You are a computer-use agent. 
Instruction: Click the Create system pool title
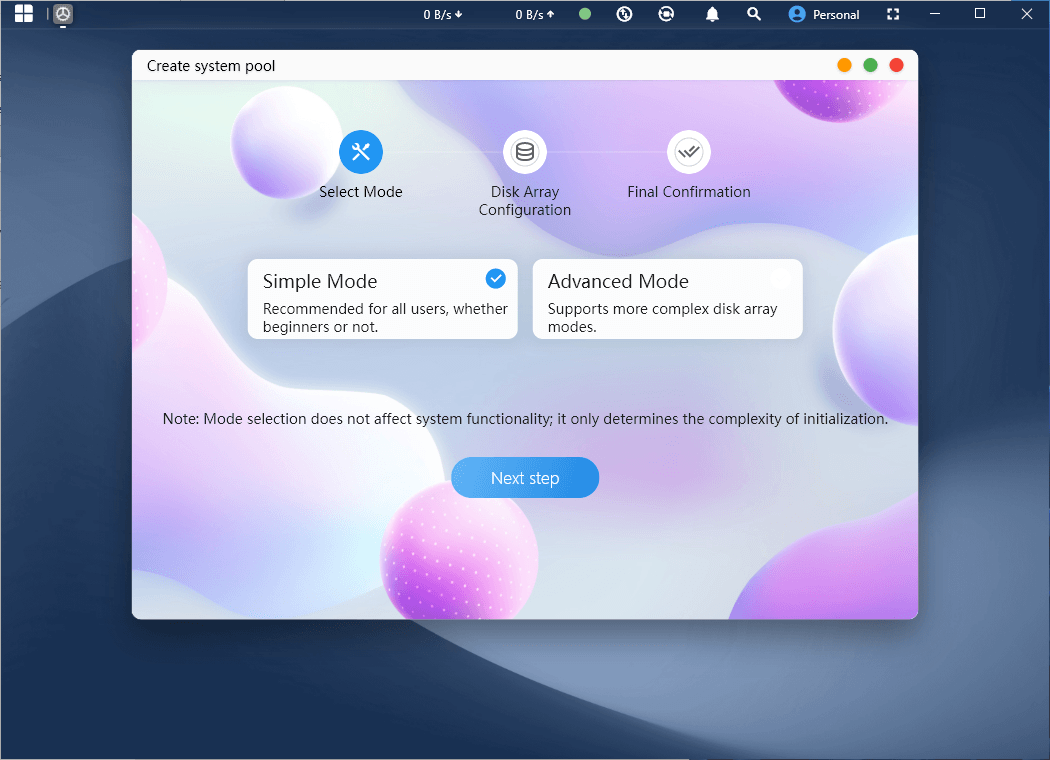[x=211, y=66]
